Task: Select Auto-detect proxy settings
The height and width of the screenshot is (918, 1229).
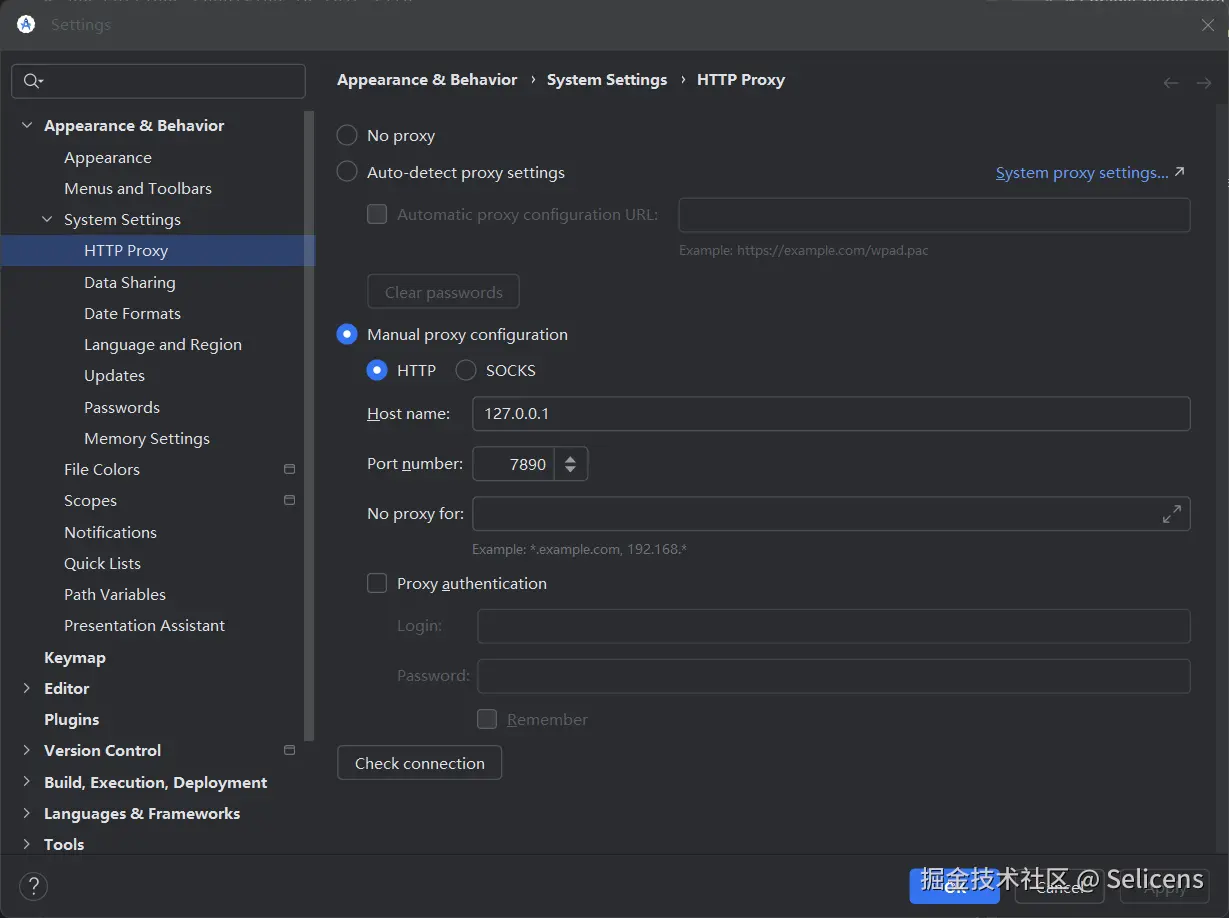Action: [347, 172]
